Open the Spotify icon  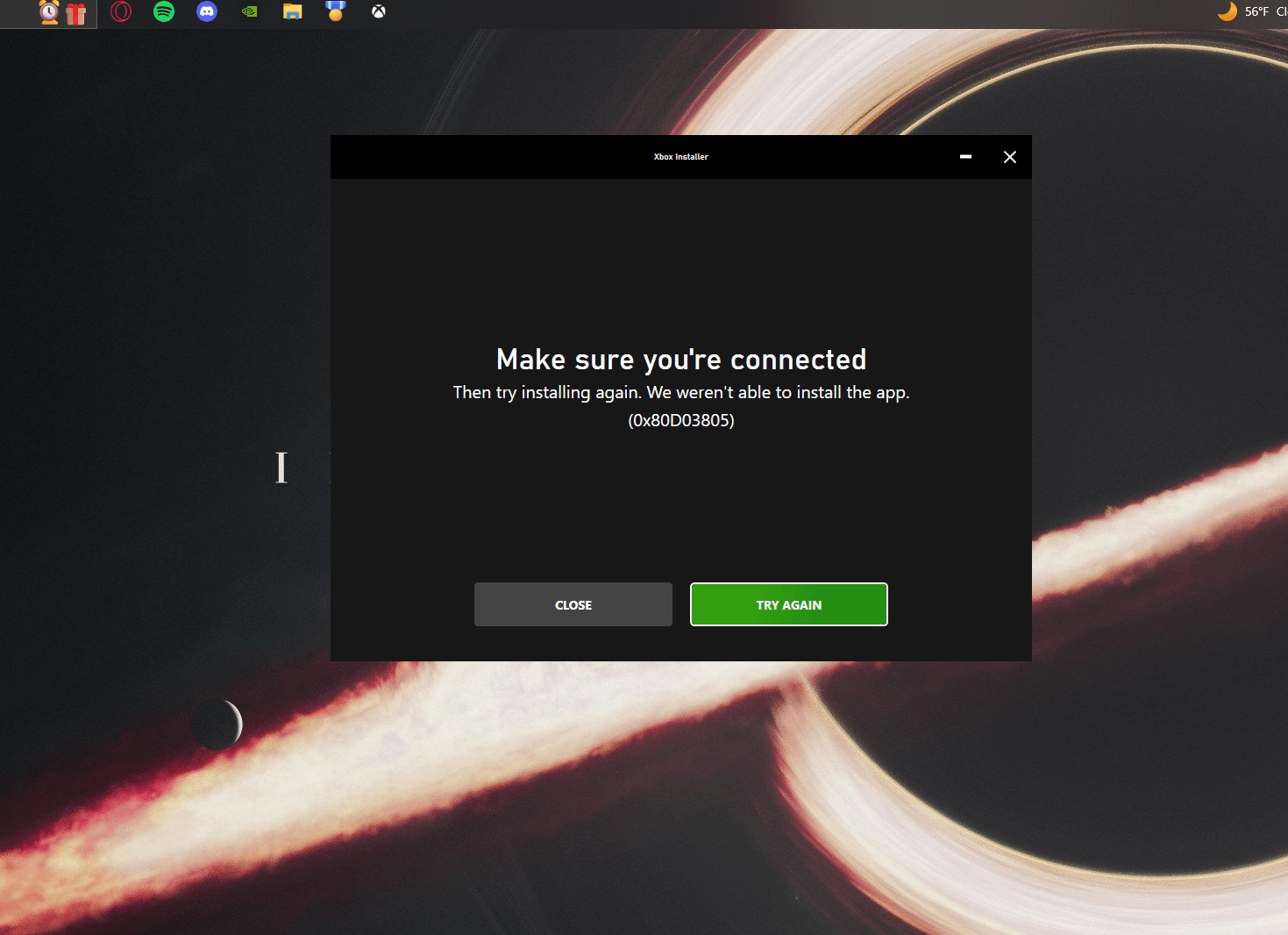pyautogui.click(x=164, y=11)
